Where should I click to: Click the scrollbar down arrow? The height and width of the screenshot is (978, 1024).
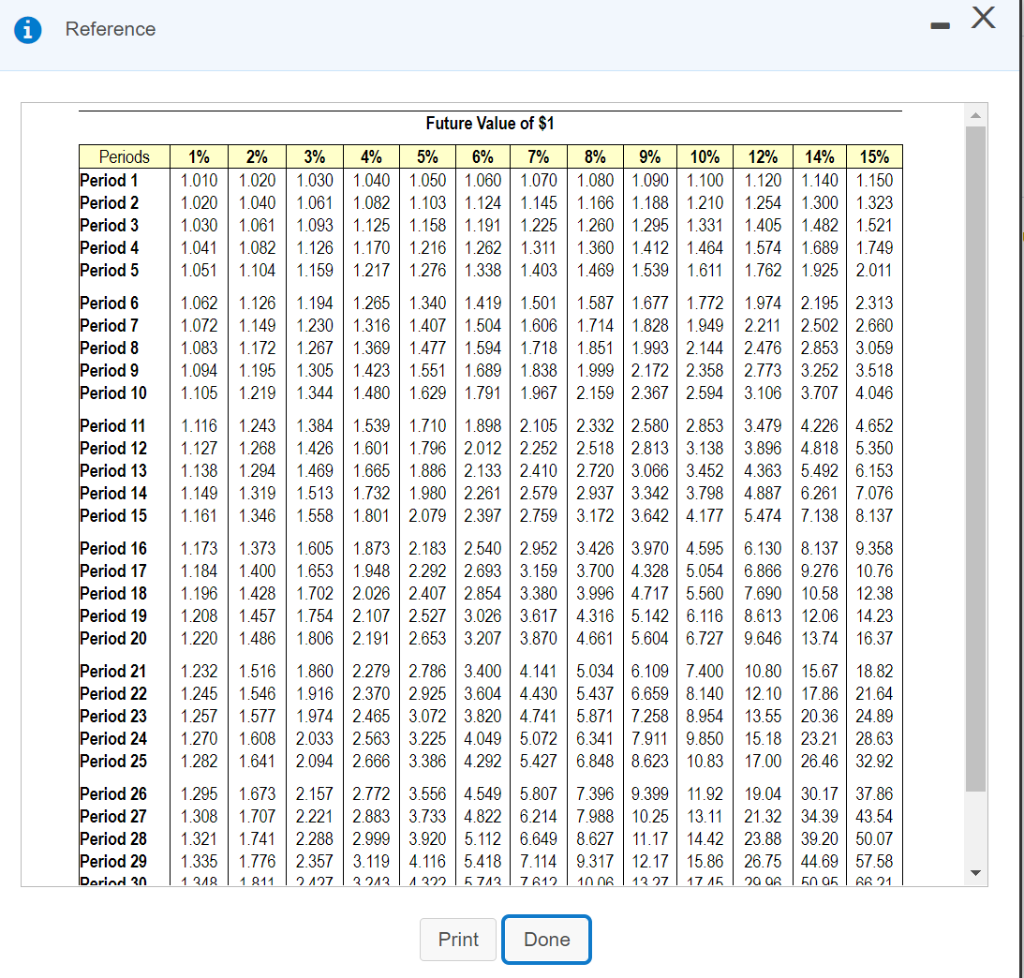point(976,873)
